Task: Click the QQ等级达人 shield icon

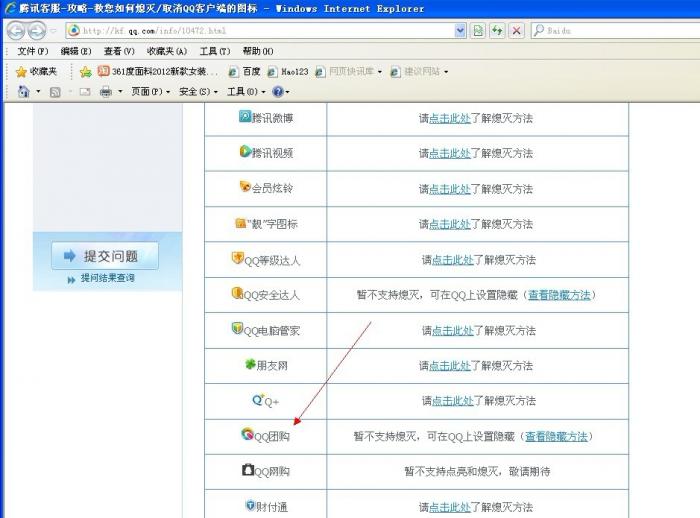Action: (x=238, y=258)
